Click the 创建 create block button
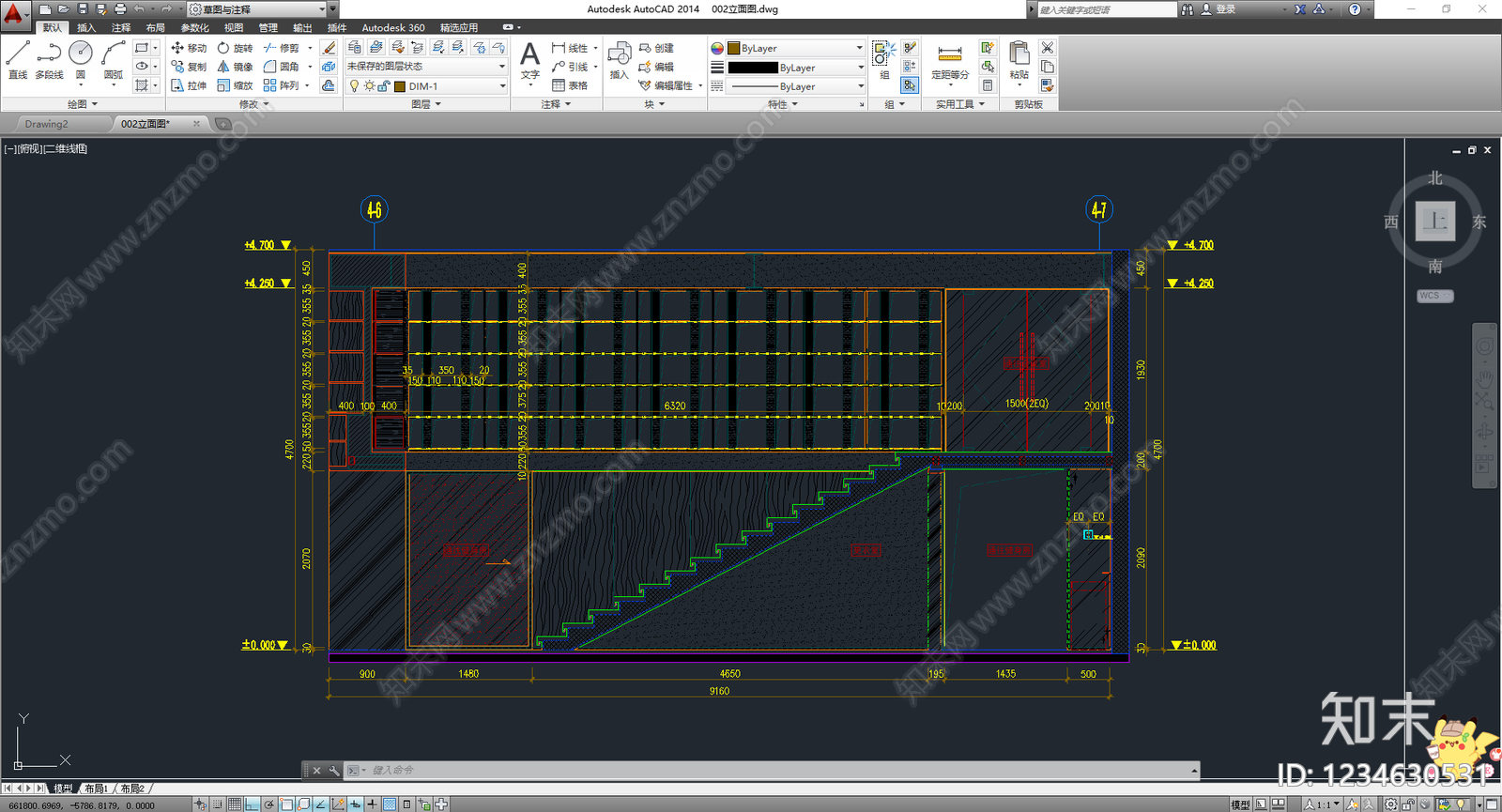 [x=656, y=48]
